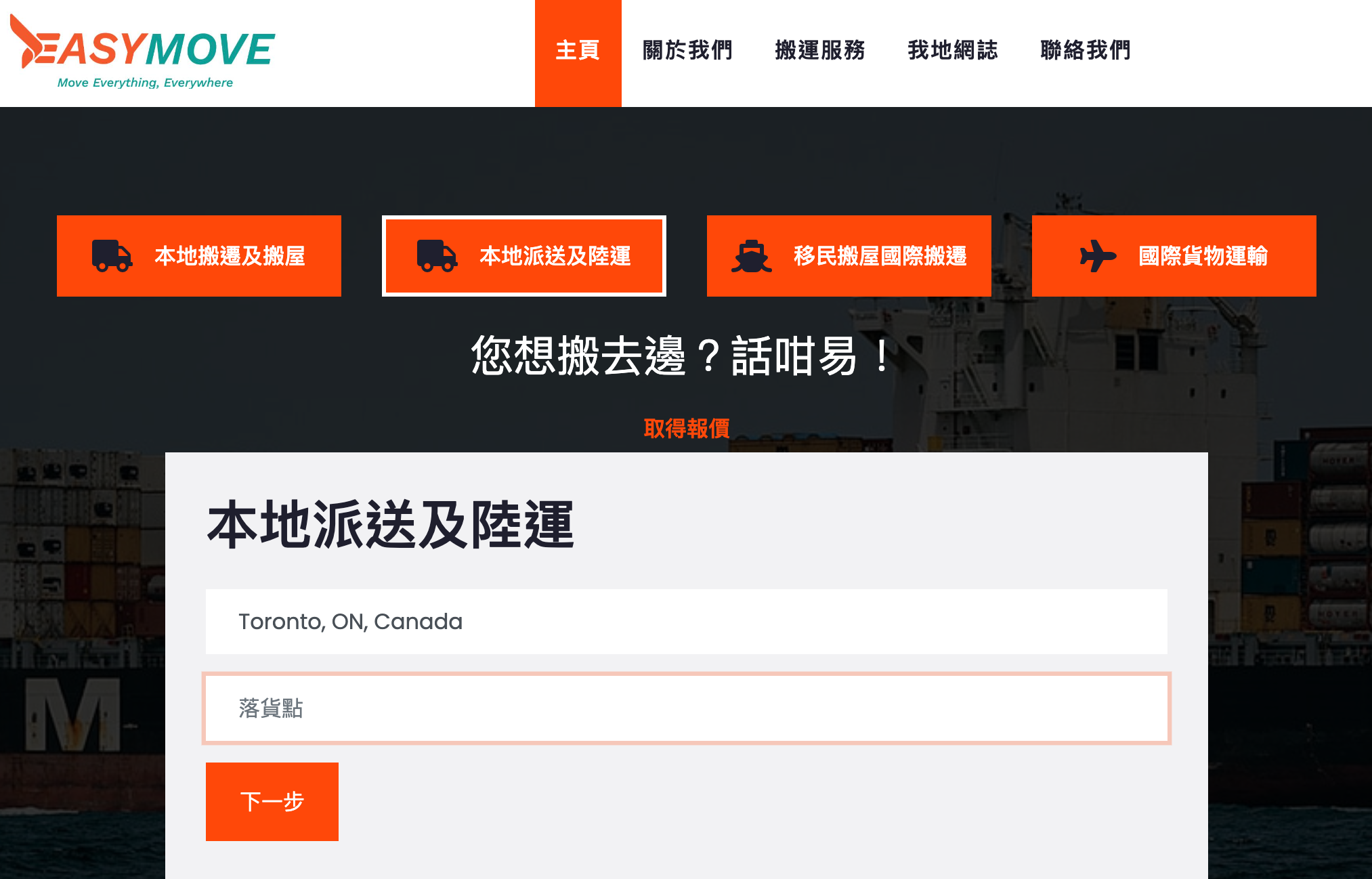Click the 您想搬去邊？話咁易！ headline
This screenshot has height=879, width=1372.
(681, 356)
